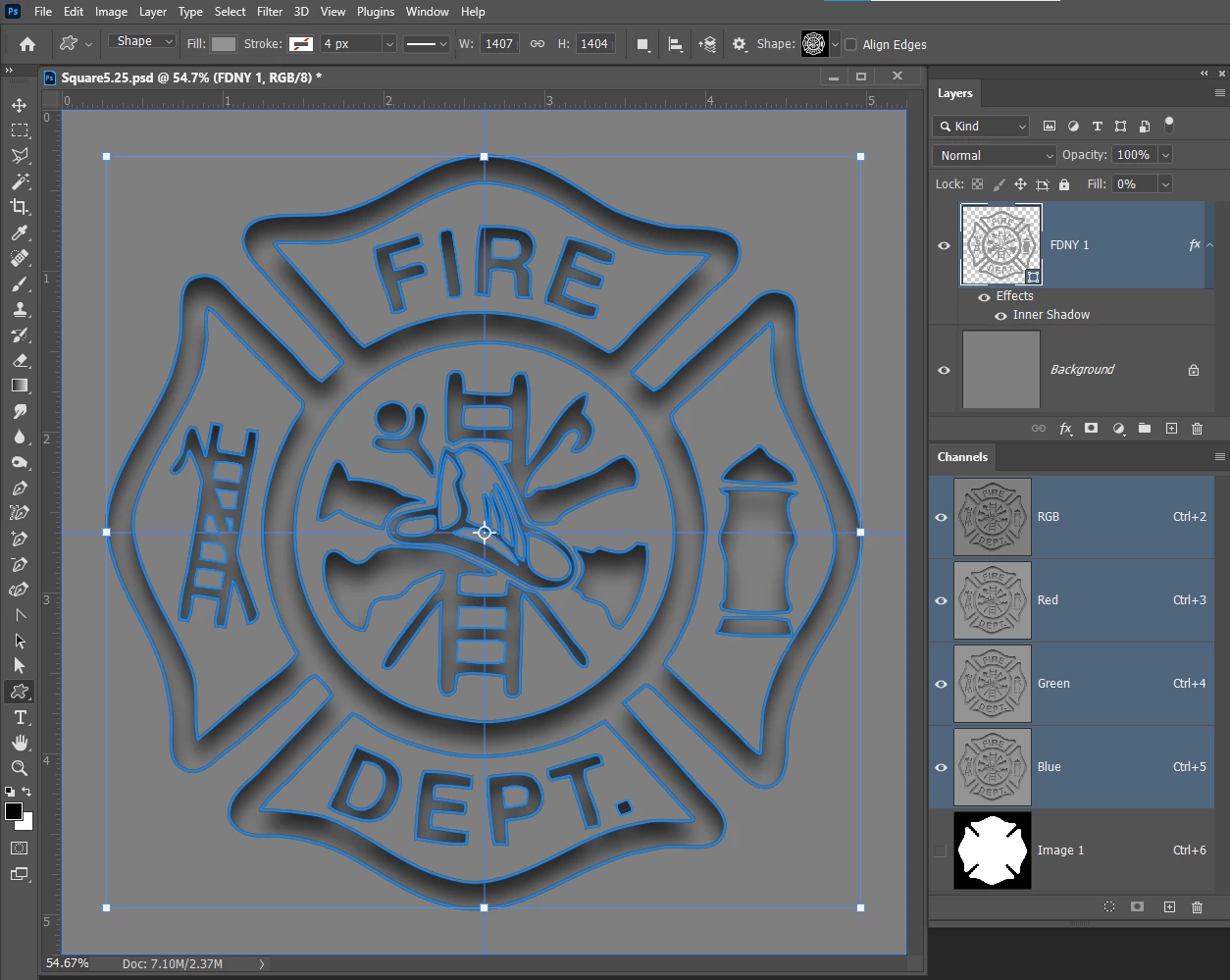Click the shape width input field
This screenshot has width=1230, height=980.
click(x=499, y=44)
